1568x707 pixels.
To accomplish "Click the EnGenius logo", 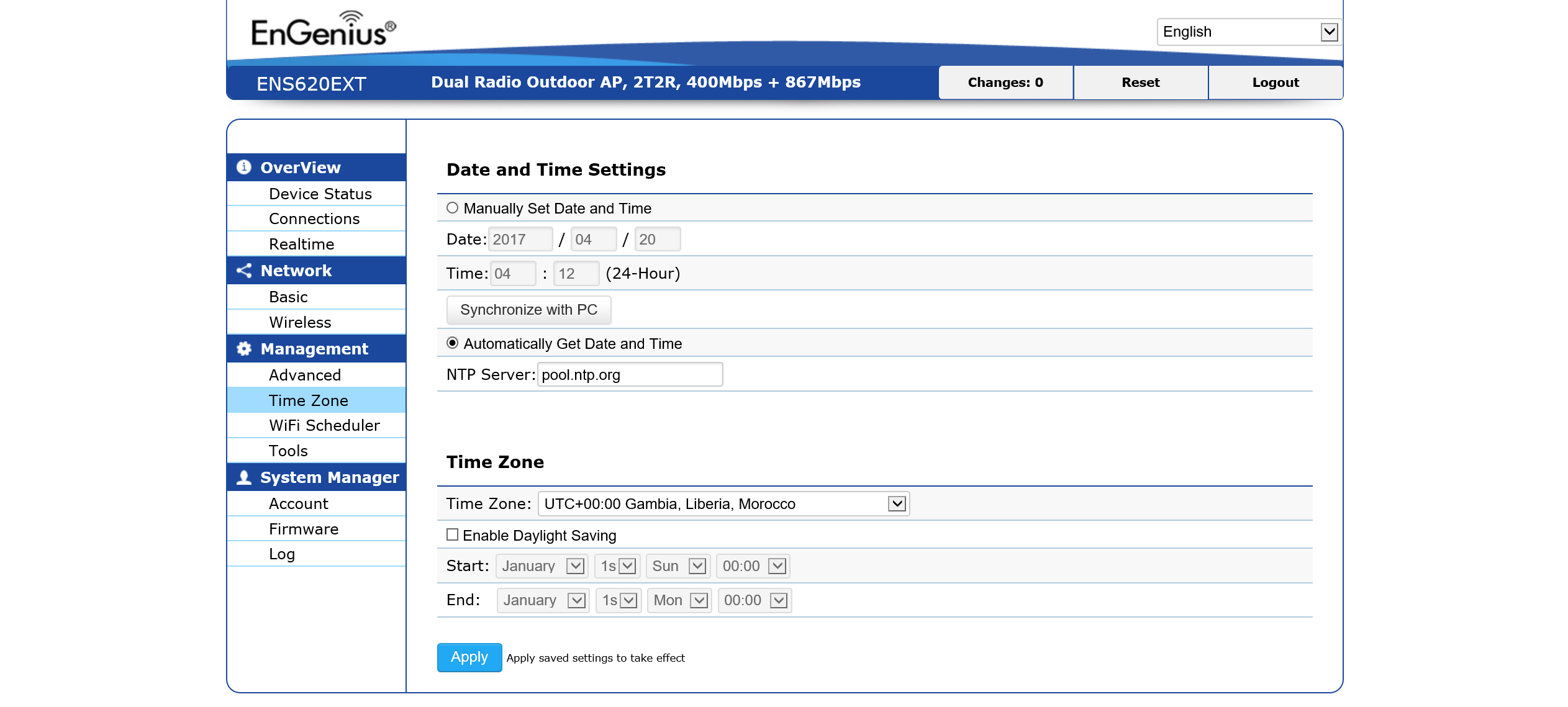I will (x=324, y=29).
